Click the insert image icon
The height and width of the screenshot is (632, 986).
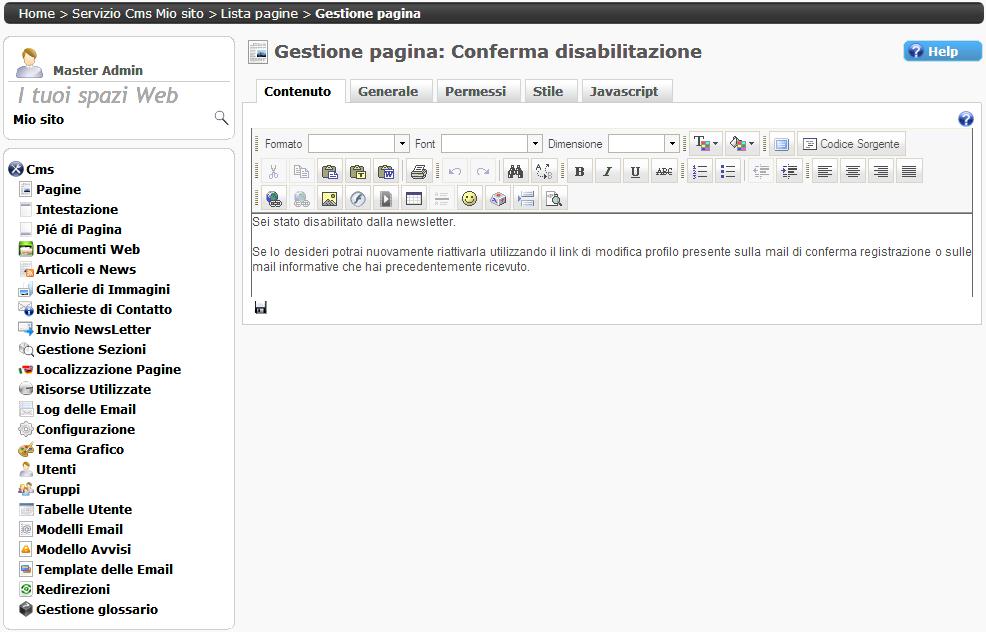[329, 199]
